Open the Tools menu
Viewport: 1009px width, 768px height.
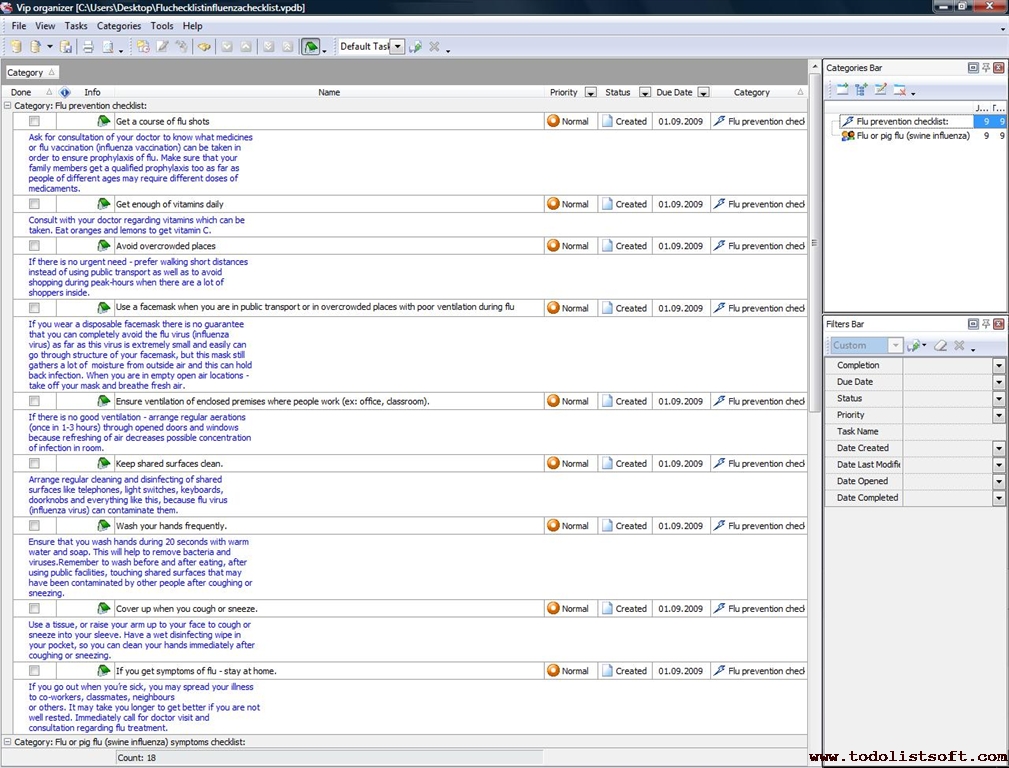pyautogui.click(x=161, y=26)
